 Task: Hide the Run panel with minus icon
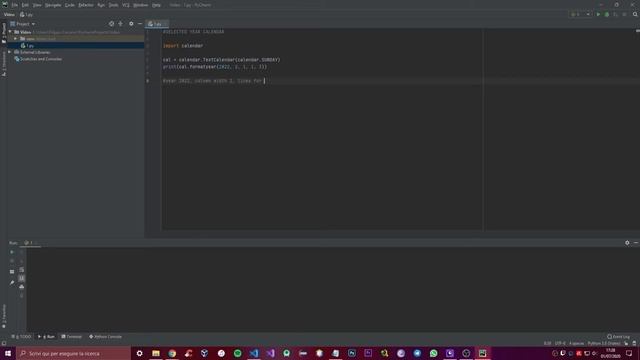[636, 243]
